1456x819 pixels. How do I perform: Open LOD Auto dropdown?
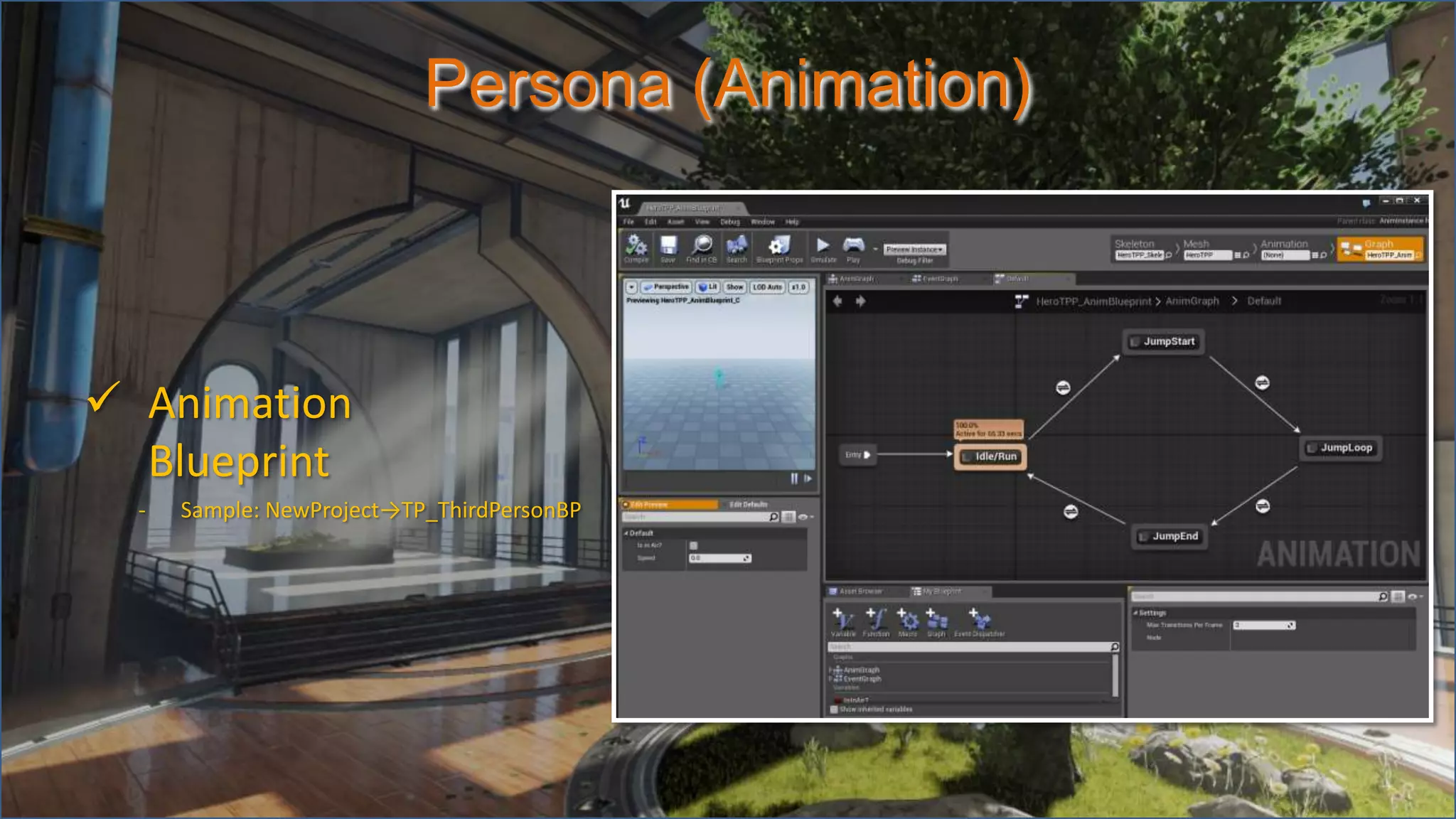pos(768,287)
